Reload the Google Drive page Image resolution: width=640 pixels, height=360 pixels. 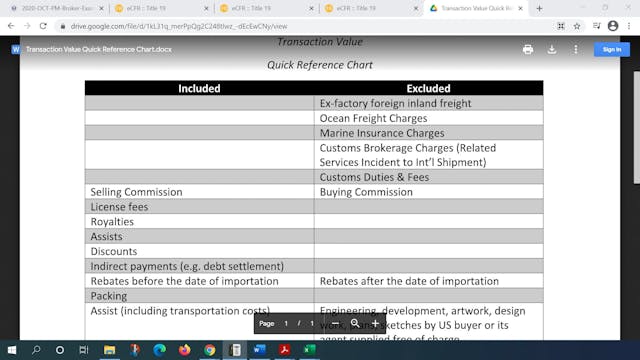click(43, 26)
